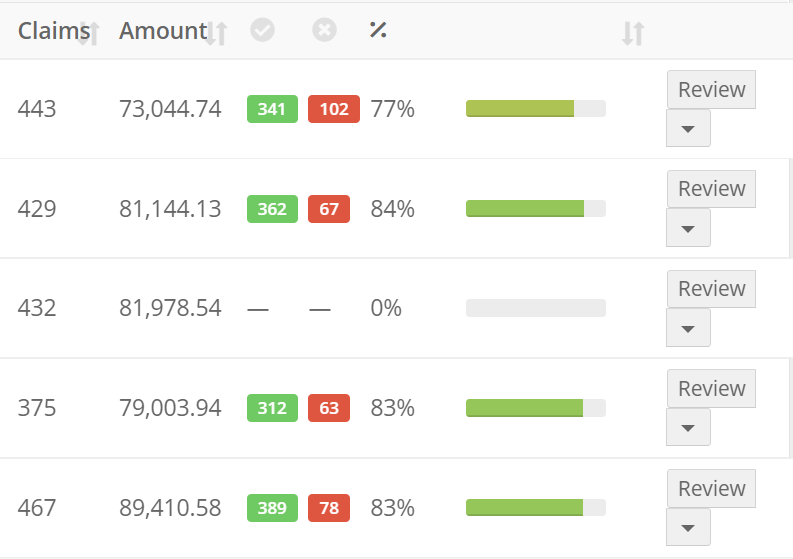Image resolution: width=793 pixels, height=559 pixels.
Task: Click the claims count 467
Action: point(37,507)
